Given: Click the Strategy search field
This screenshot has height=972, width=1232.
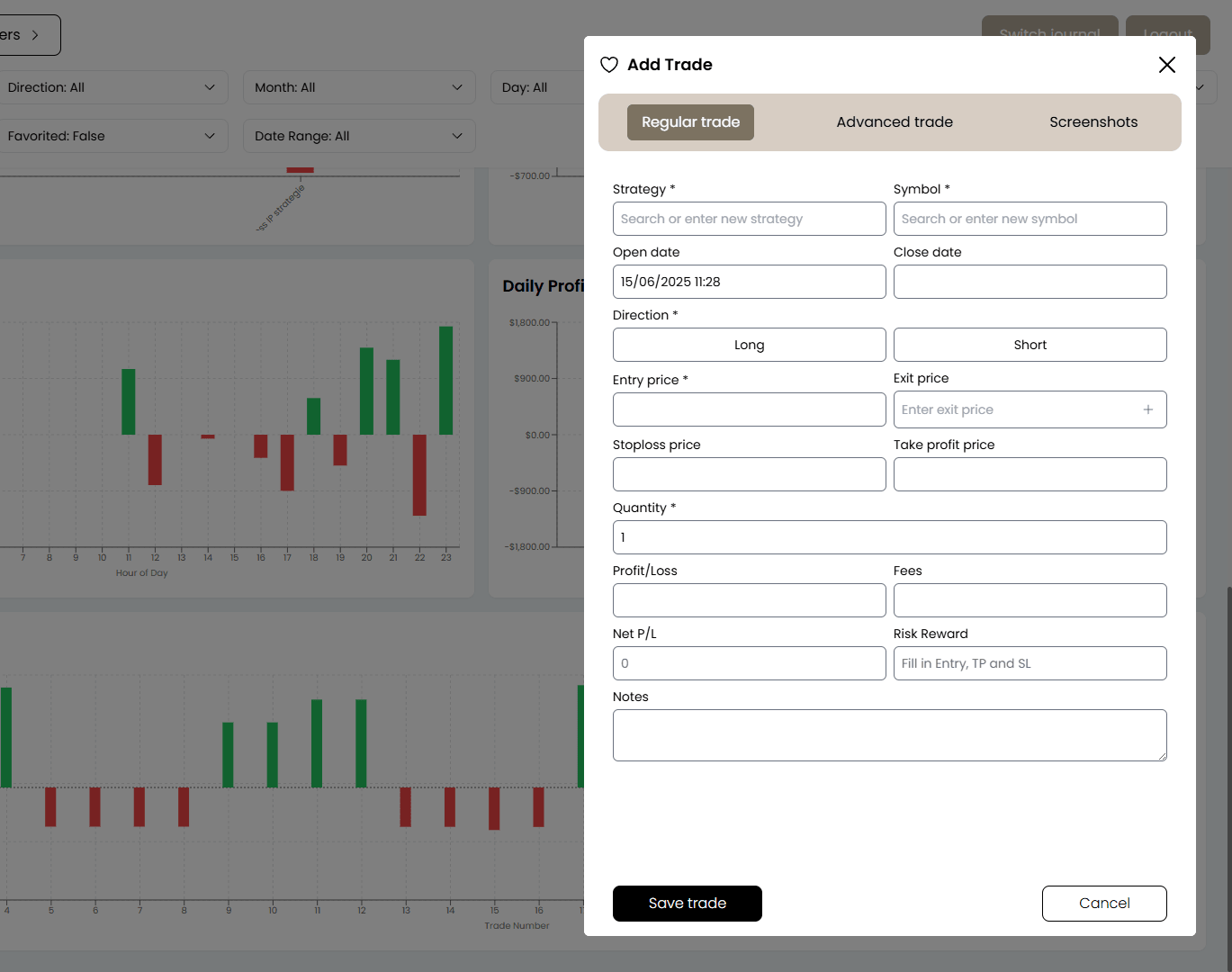Looking at the screenshot, I should [749, 219].
